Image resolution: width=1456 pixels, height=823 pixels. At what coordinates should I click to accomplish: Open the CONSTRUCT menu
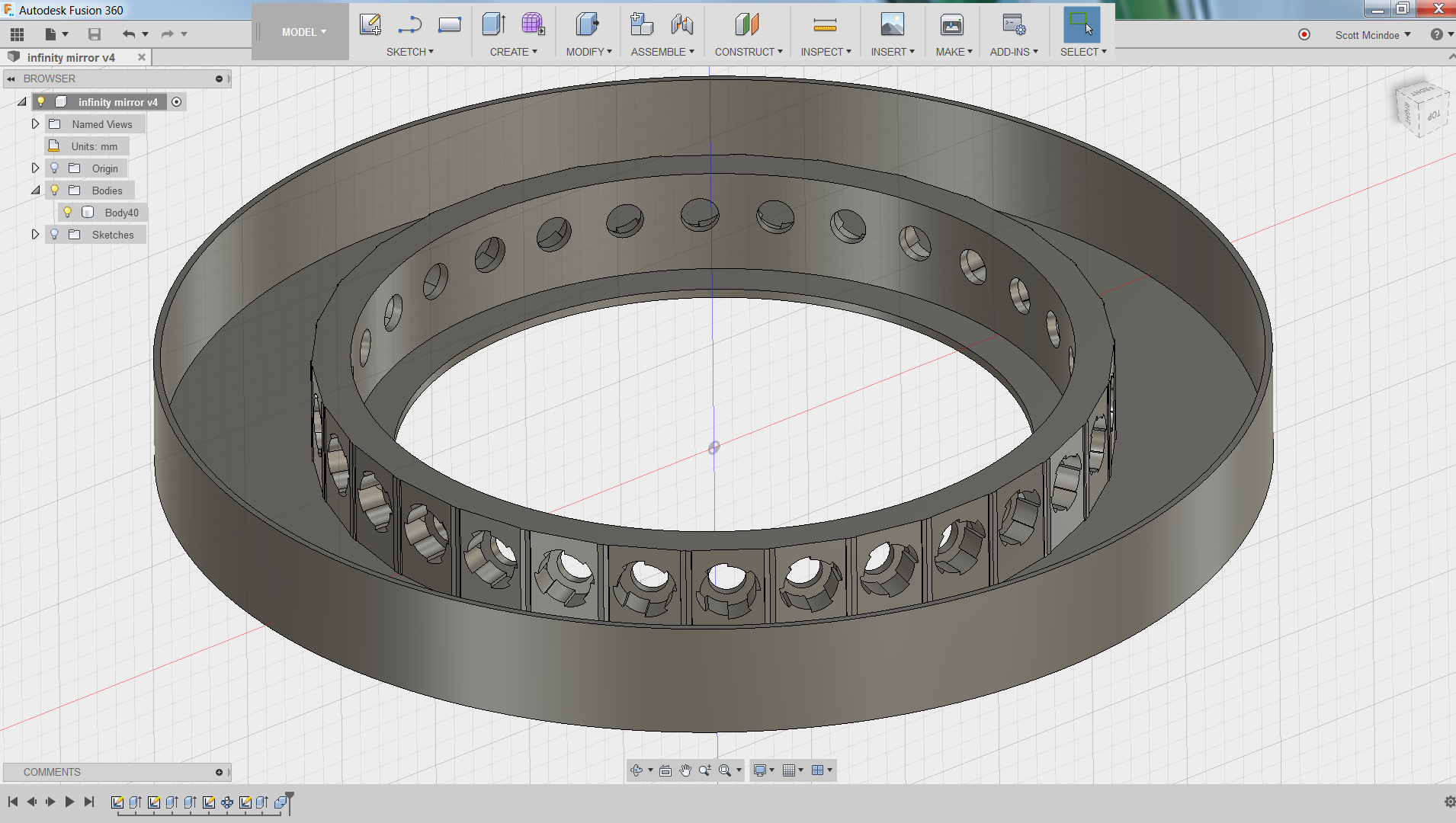tap(749, 52)
